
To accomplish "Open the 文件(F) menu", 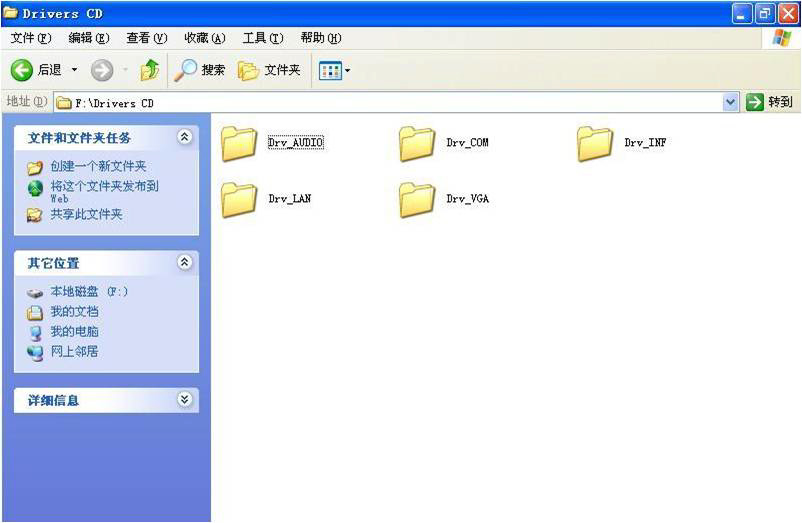I will tap(30, 38).
